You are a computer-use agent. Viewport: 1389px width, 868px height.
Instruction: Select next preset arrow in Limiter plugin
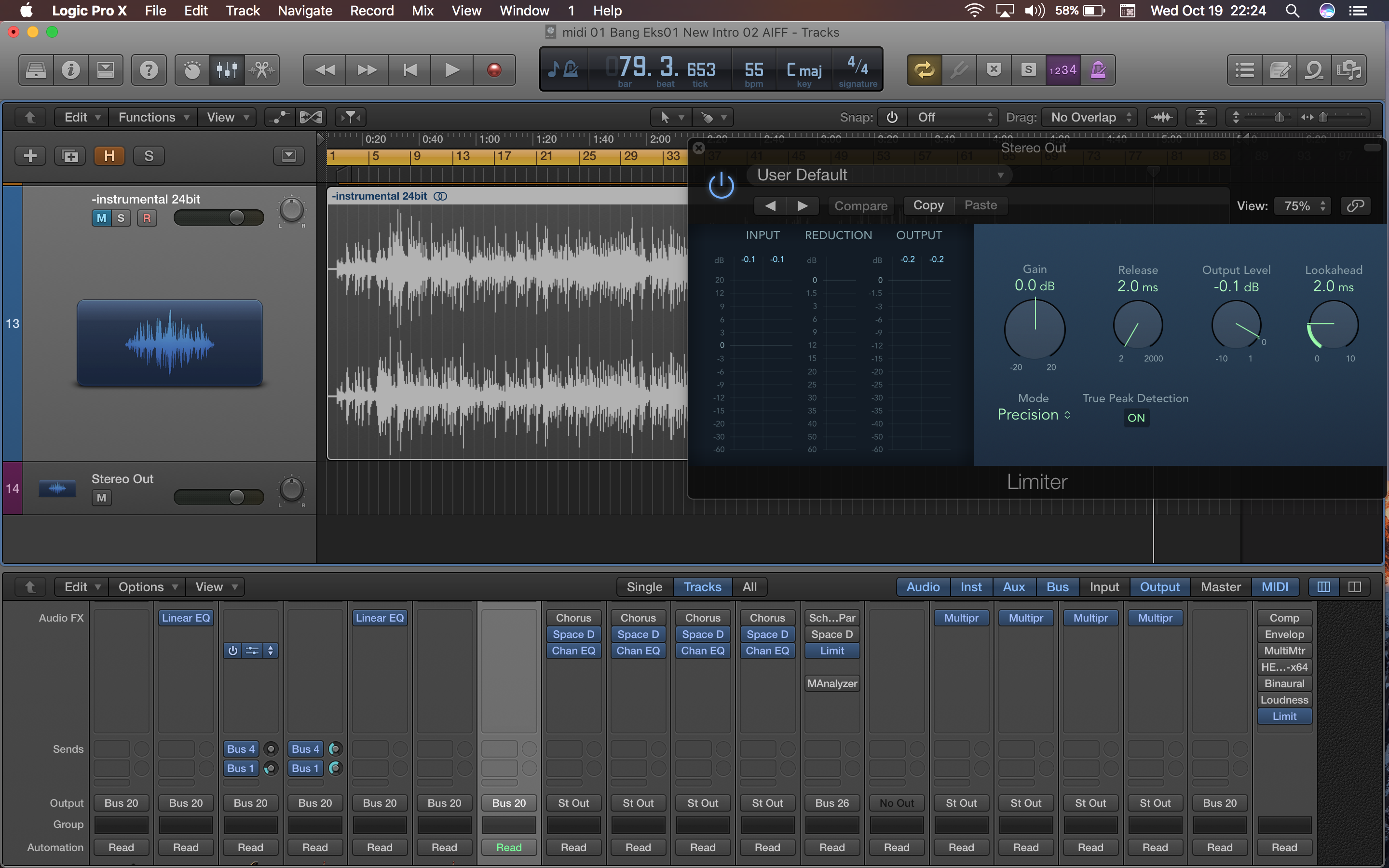[803, 205]
